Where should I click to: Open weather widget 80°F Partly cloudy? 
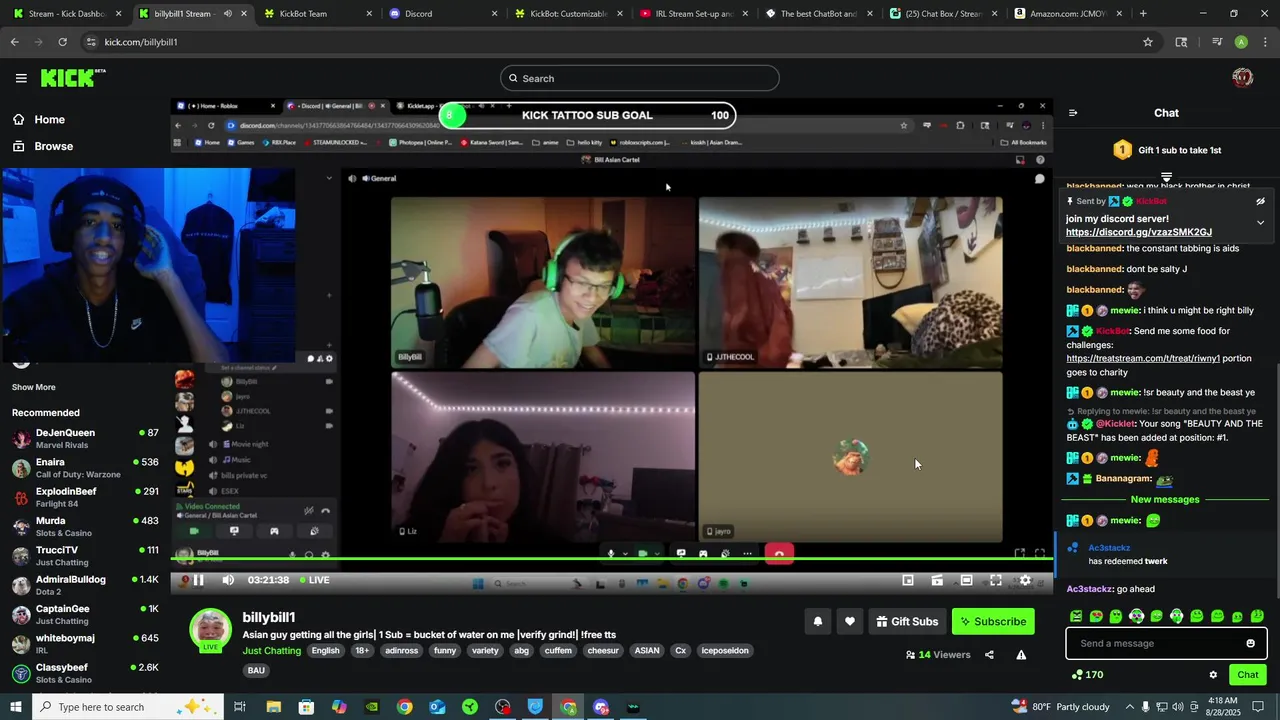[1061, 707]
